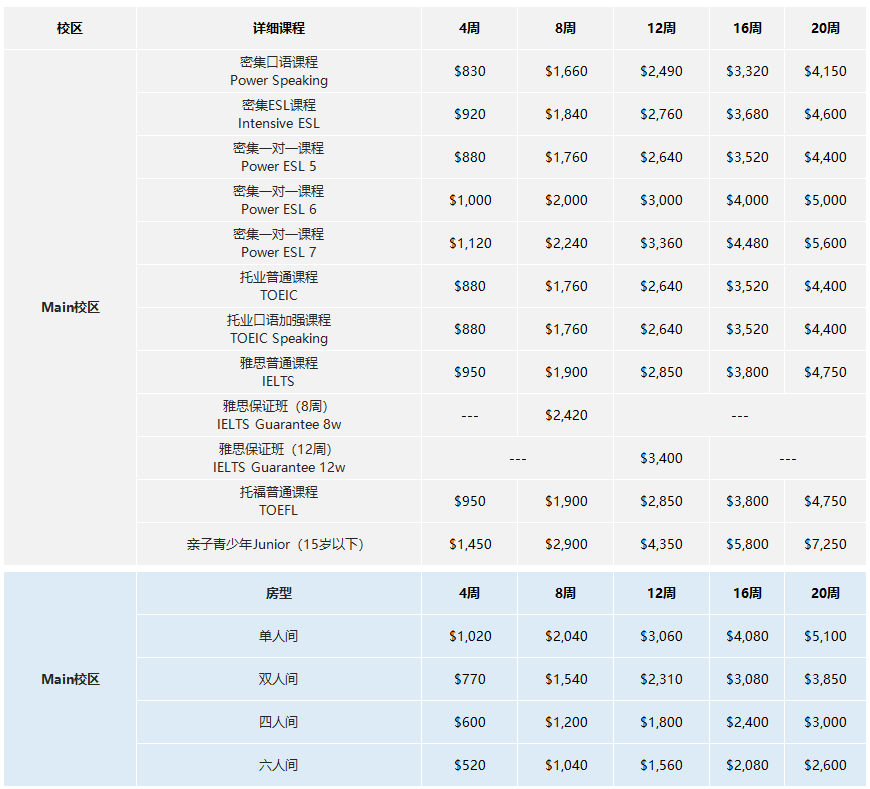
Task: Click the $3,400 IELTS Guarantee 12w price
Action: (x=661, y=458)
